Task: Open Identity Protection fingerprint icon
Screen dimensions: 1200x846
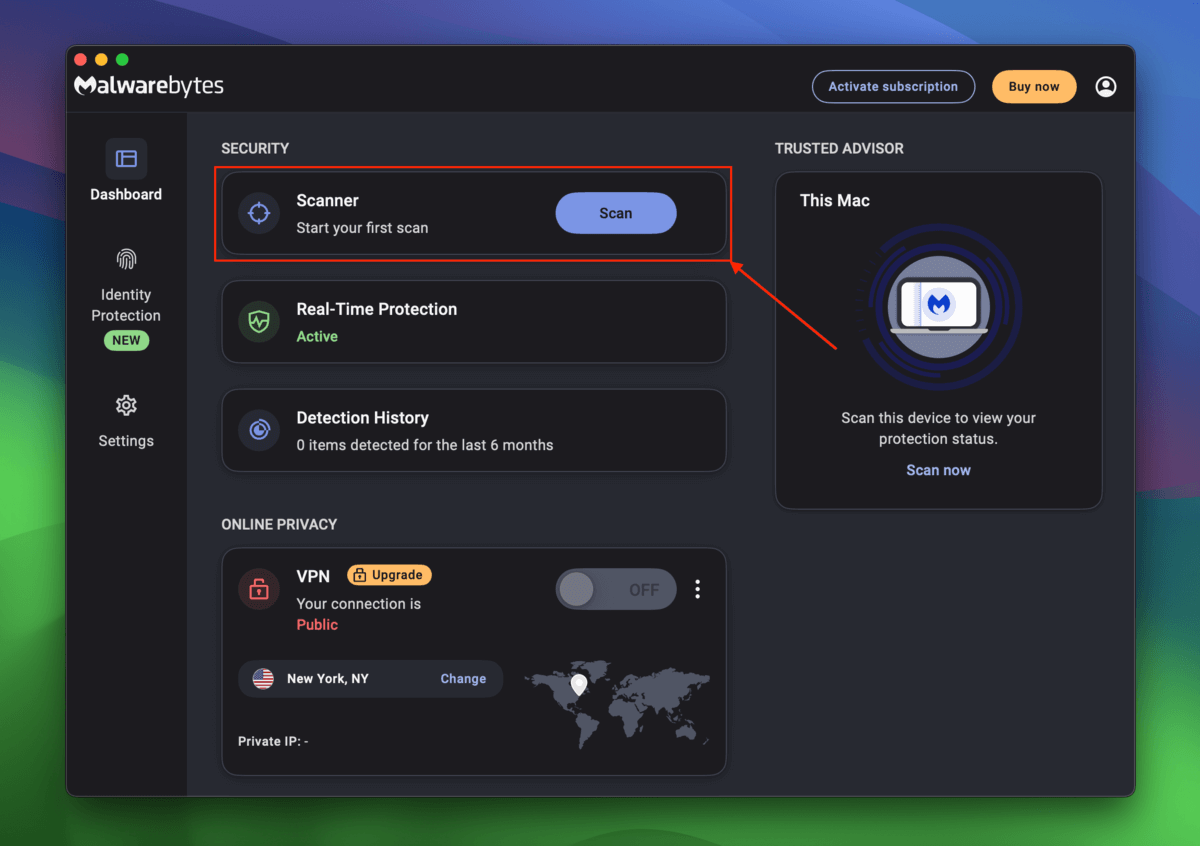Action: (126, 259)
